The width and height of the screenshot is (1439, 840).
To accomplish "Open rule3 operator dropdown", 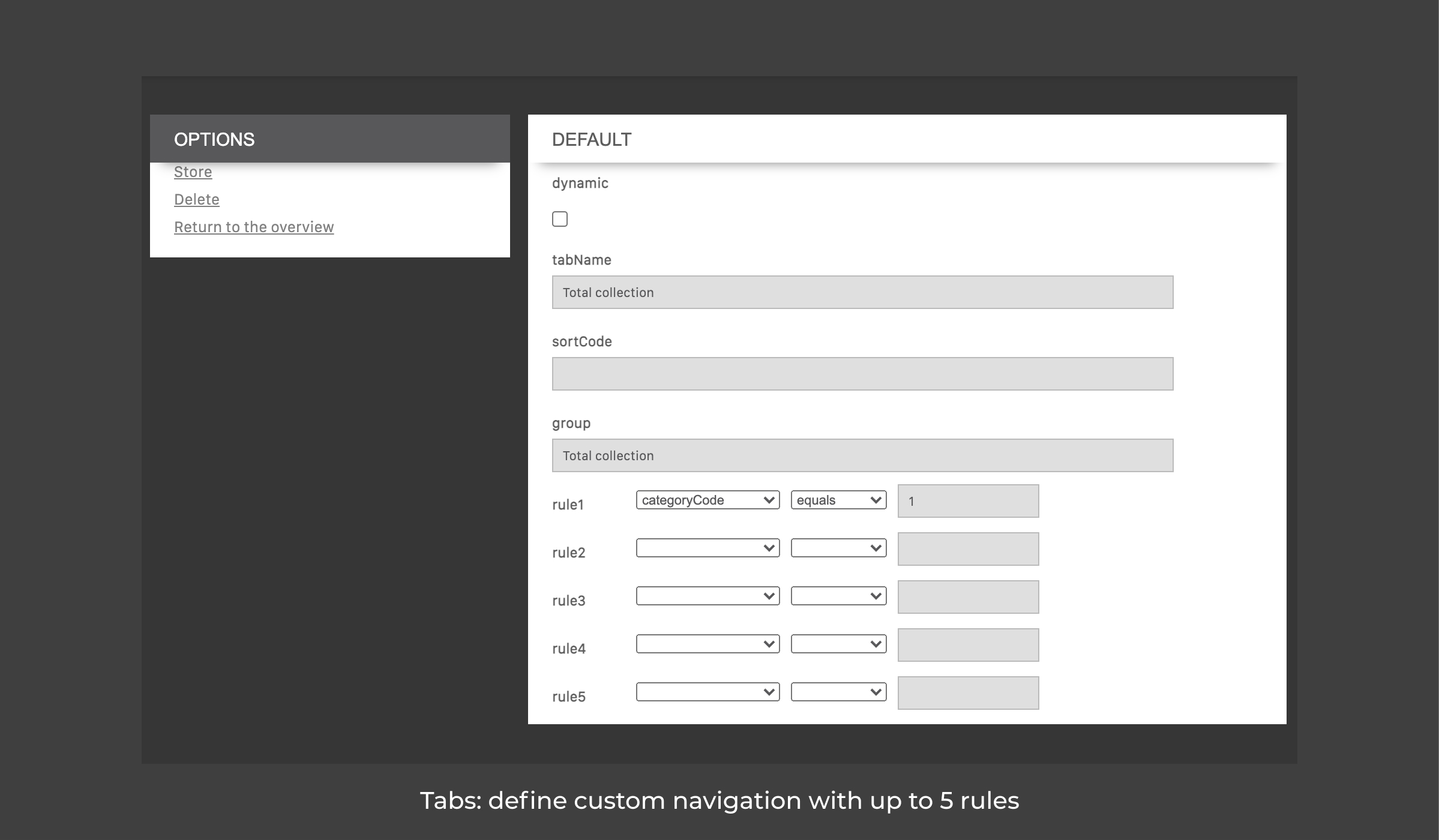I will tap(838, 596).
